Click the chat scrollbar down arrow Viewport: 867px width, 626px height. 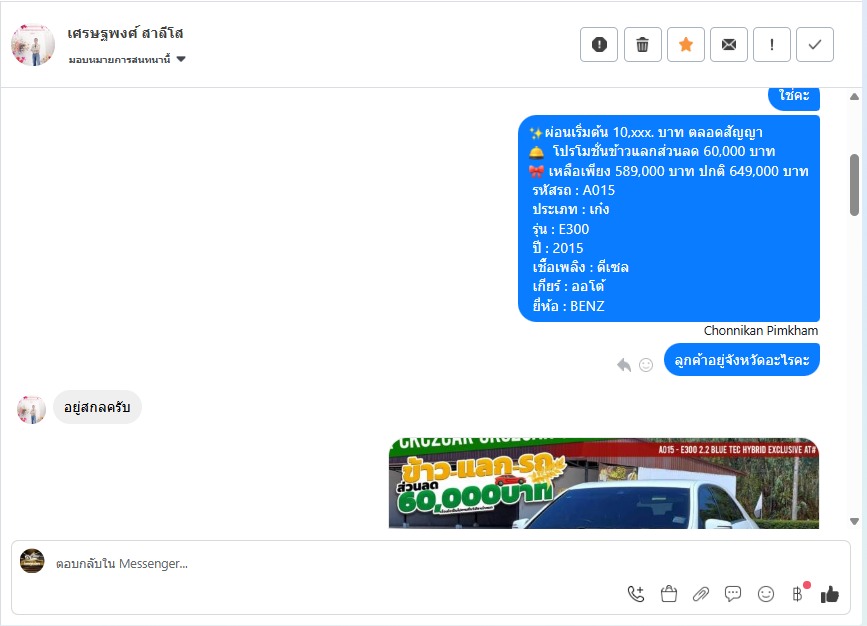(x=854, y=521)
